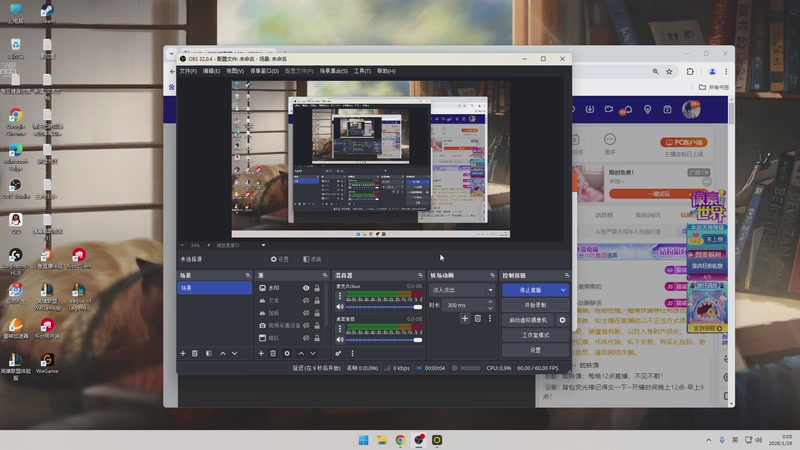Move scene down with 场景 panel down arrow
The width and height of the screenshot is (800, 450).
pos(235,353)
